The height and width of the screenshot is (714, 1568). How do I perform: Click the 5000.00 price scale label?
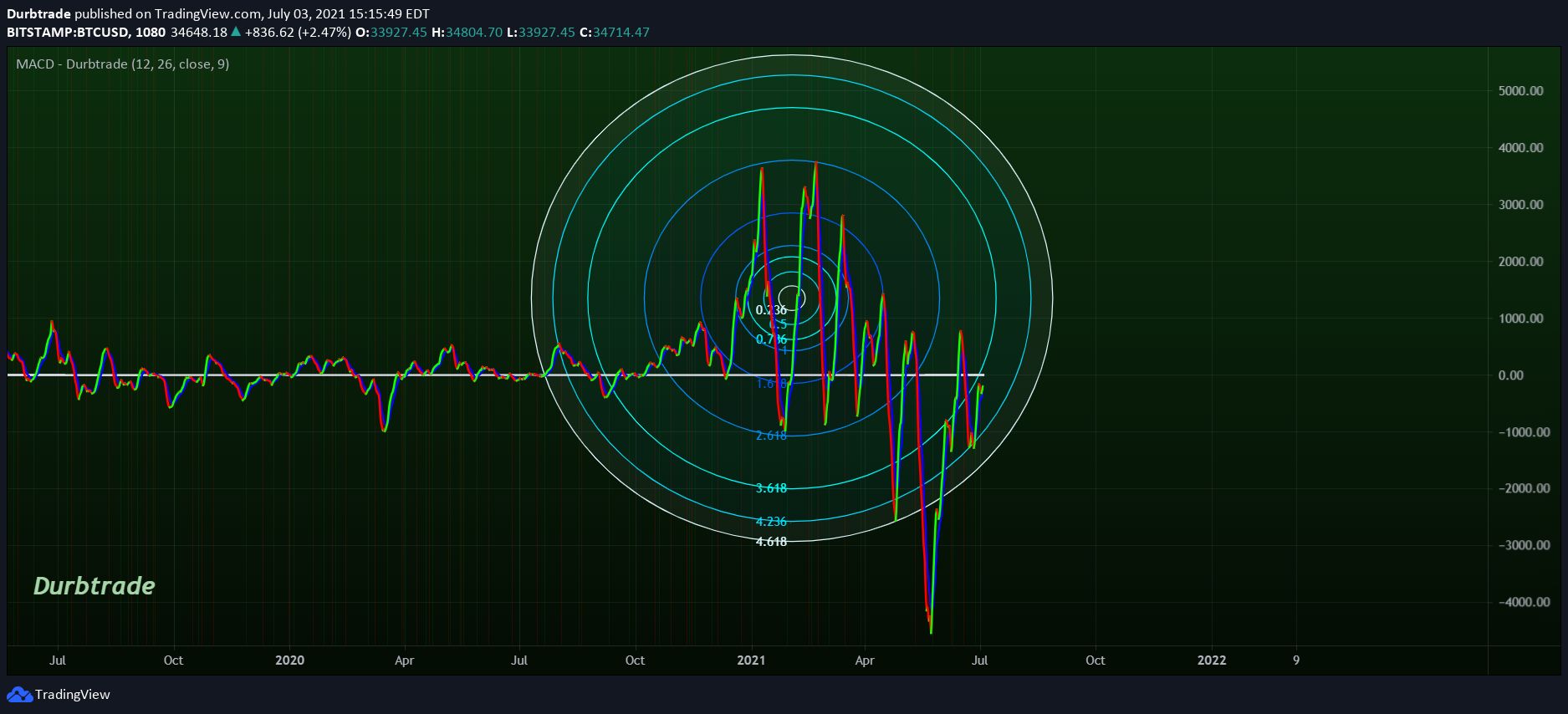click(x=1520, y=91)
